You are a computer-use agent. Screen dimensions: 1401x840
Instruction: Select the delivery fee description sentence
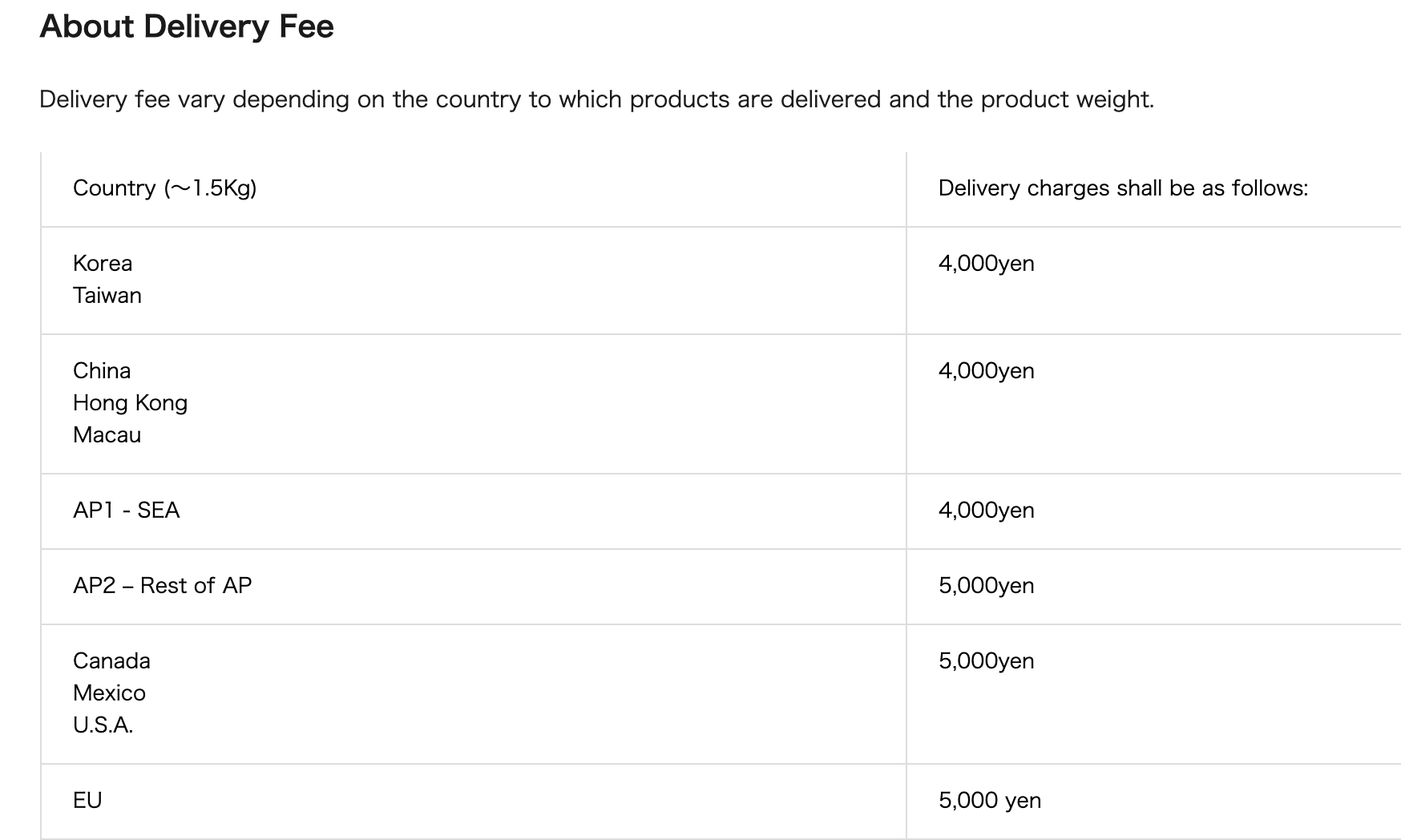597,99
